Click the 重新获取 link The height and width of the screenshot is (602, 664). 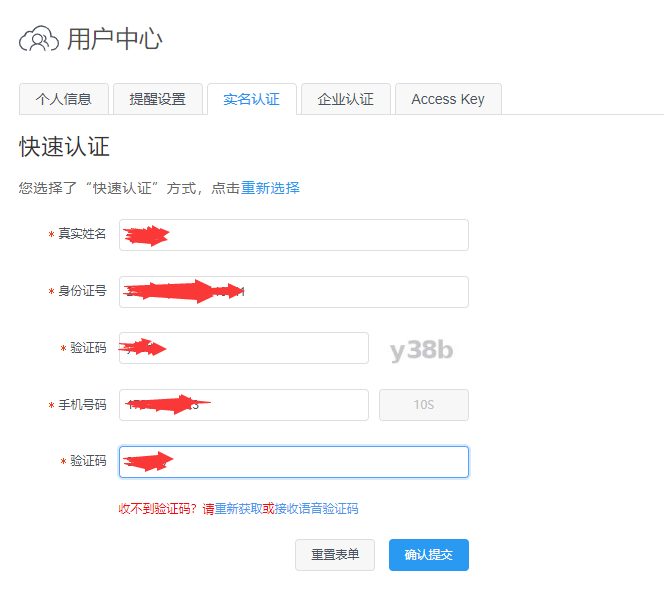pyautogui.click(x=238, y=509)
